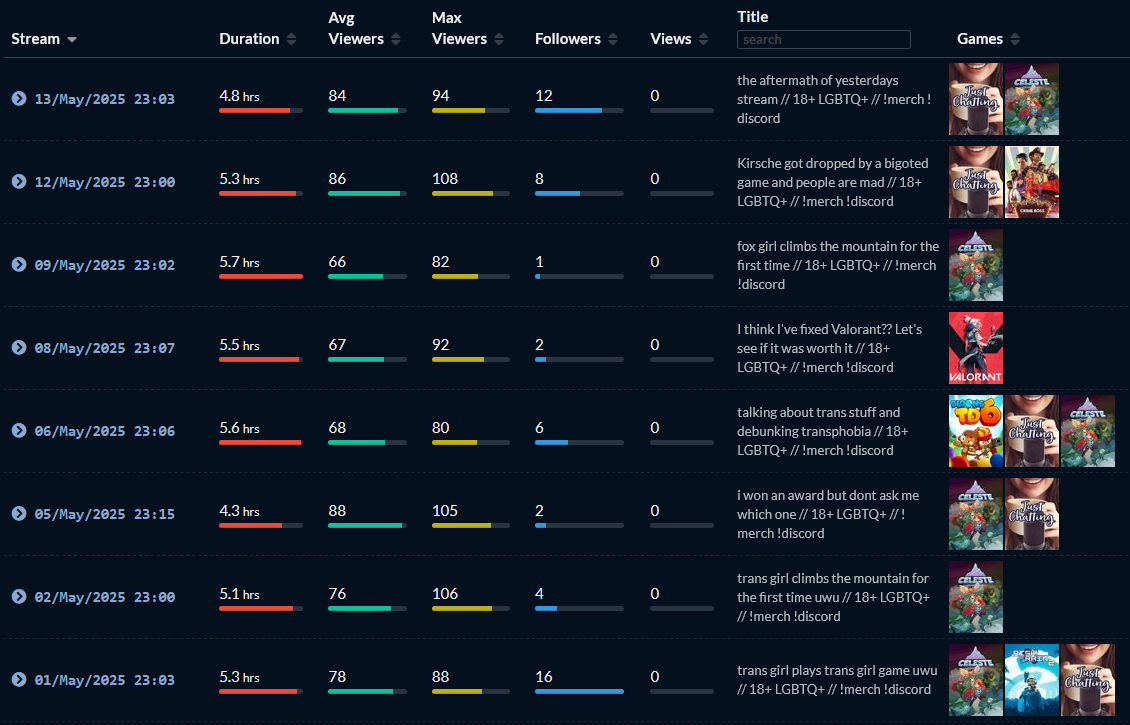Click the Bloons TD 6 game cover
This screenshot has height=725, width=1130.
pyautogui.click(x=976, y=431)
